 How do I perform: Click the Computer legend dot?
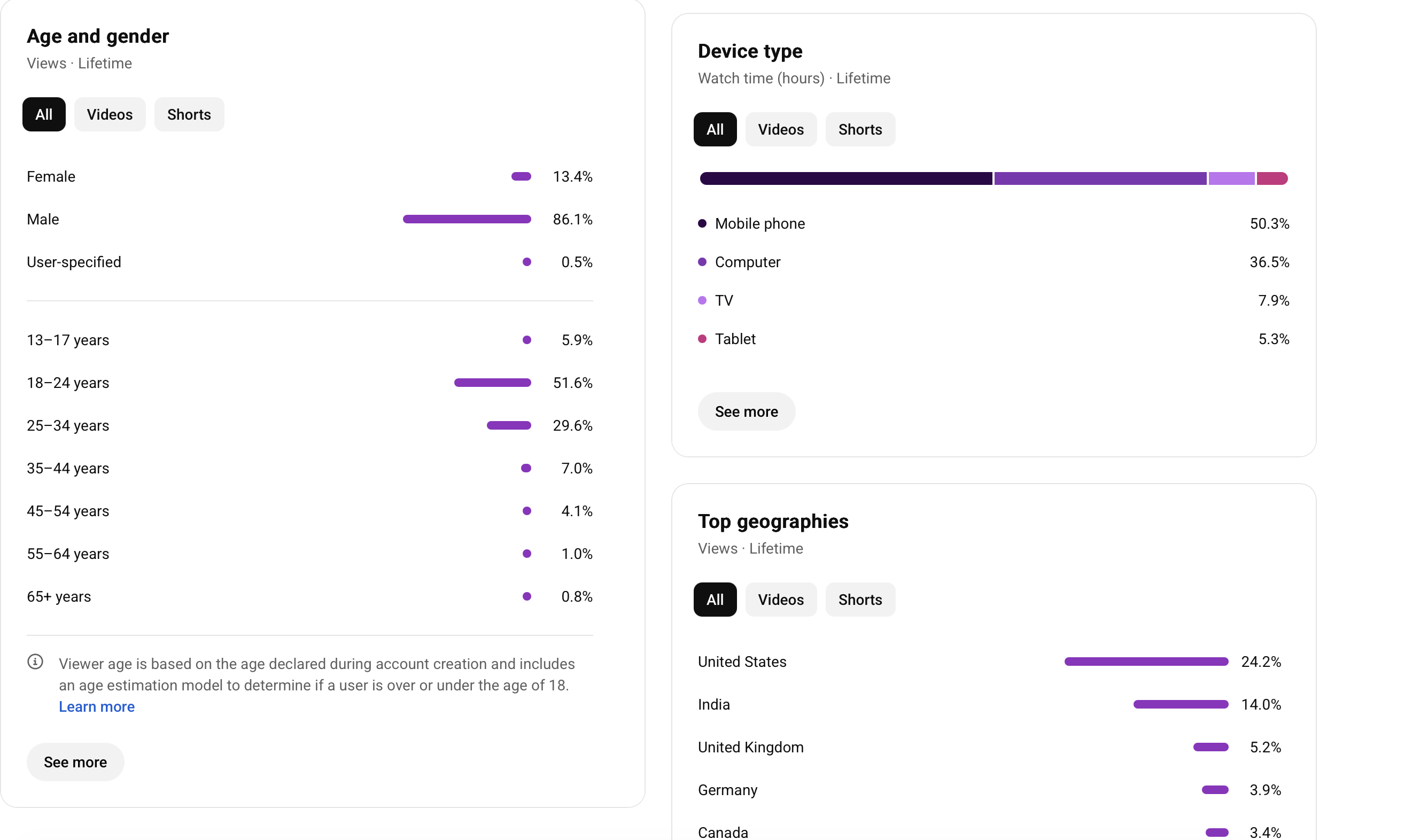(702, 262)
